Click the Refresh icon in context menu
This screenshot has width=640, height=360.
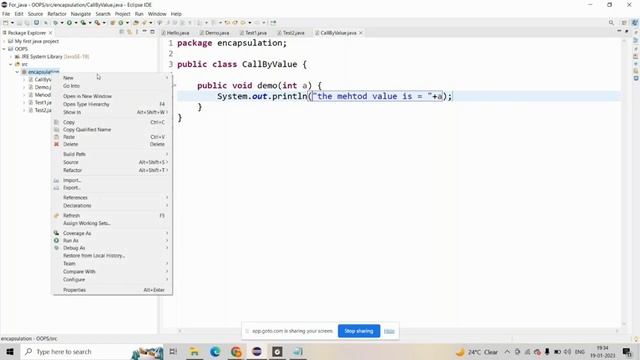56,215
